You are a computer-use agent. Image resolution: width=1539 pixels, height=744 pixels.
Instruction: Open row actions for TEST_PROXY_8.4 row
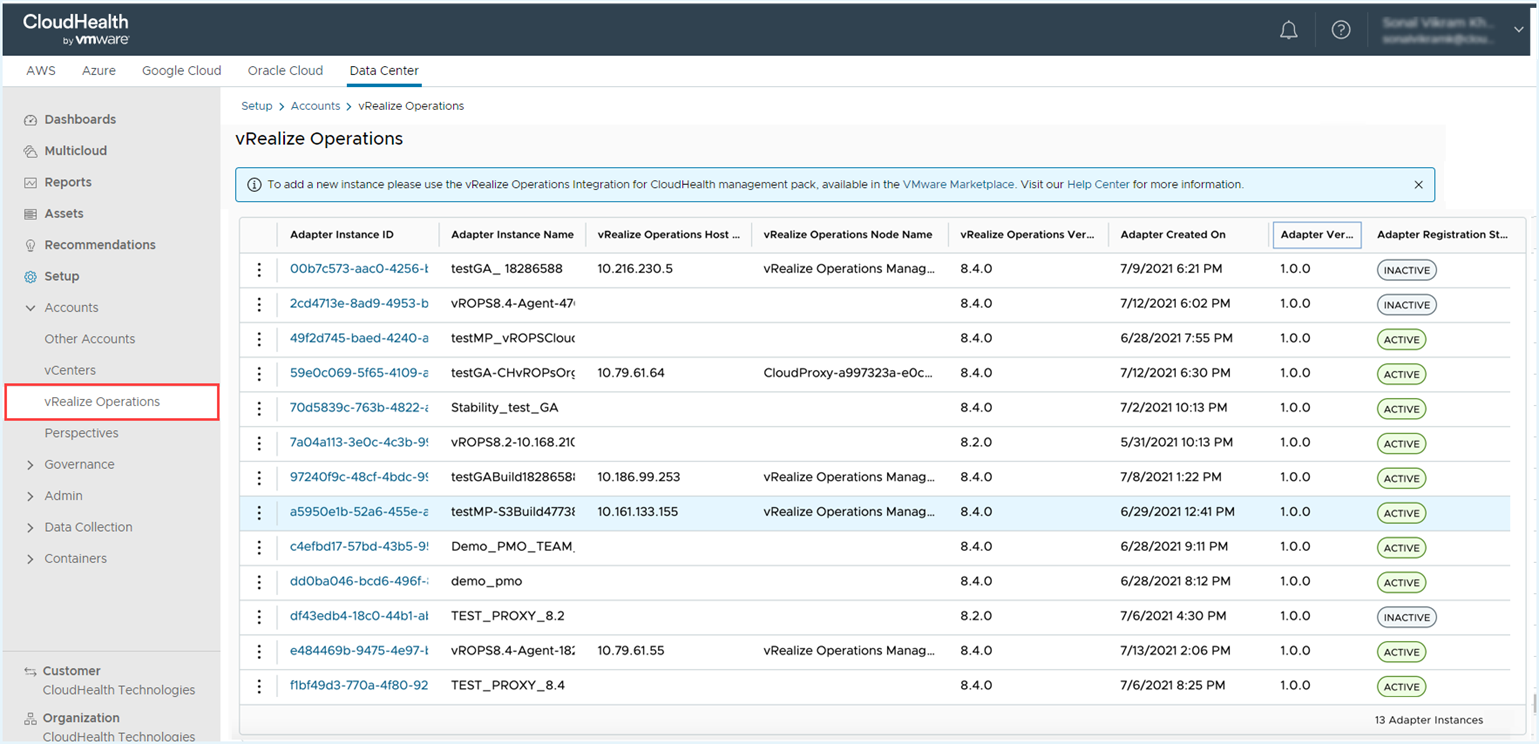click(x=259, y=686)
